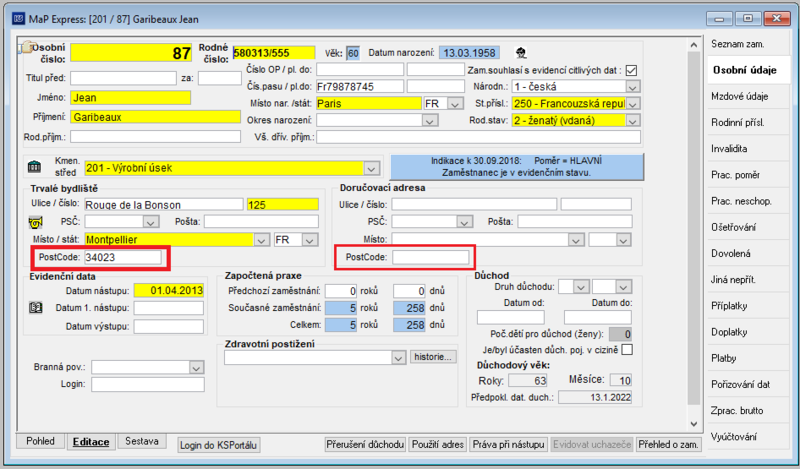Screen dimensions: 800x469
Task: Open the first Druh důchodu dropdown
Action: pos(581,287)
